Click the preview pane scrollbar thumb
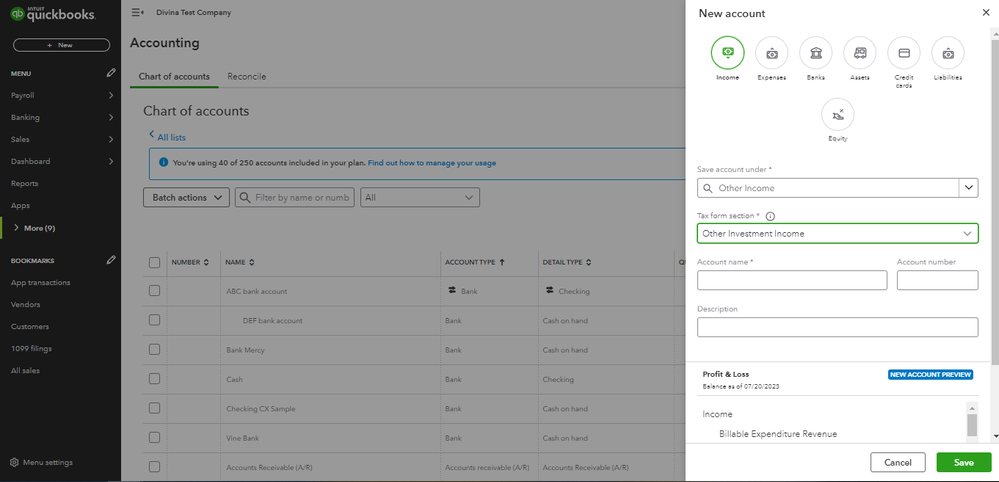 (x=972, y=425)
